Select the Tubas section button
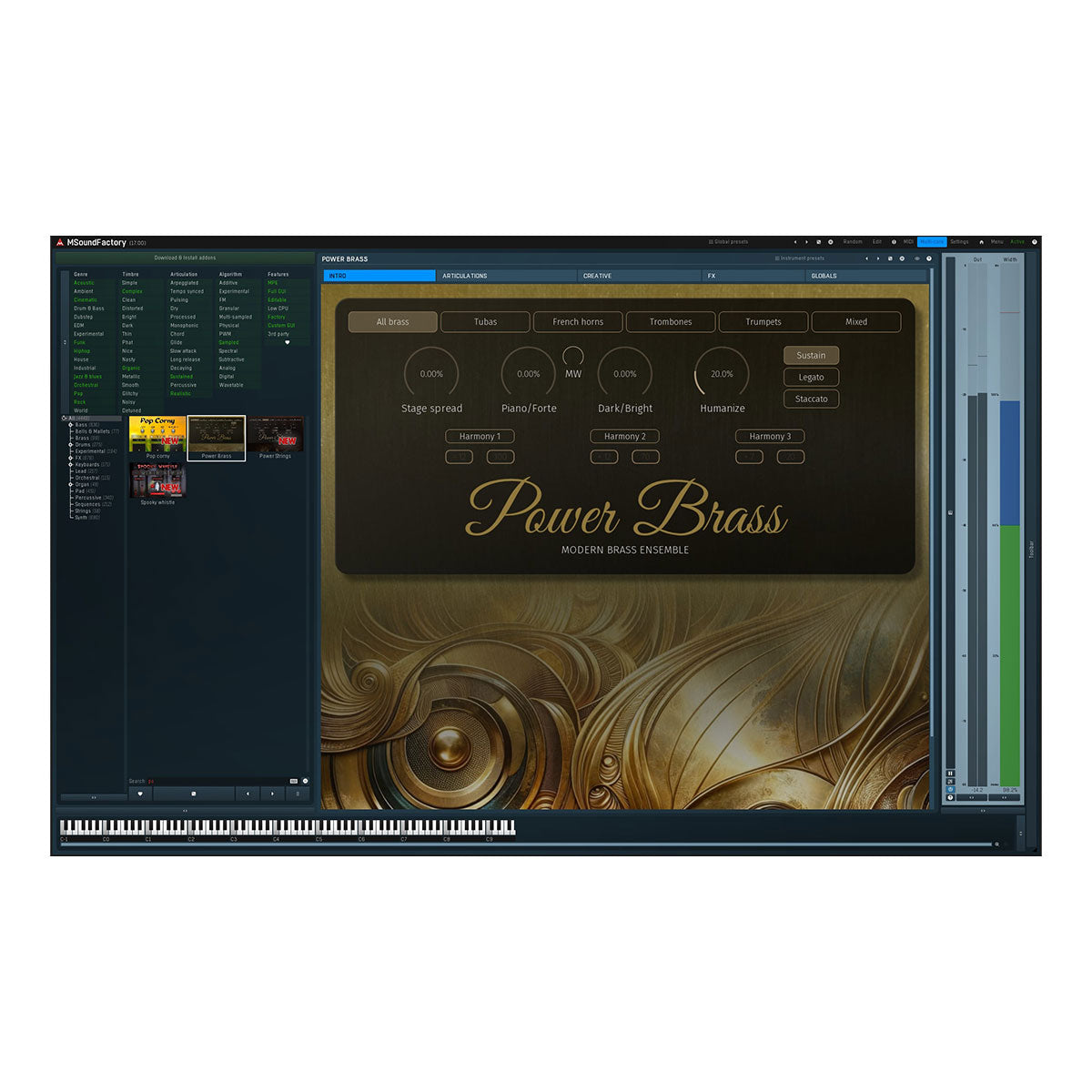This screenshot has width=1092, height=1092. pyautogui.click(x=485, y=322)
